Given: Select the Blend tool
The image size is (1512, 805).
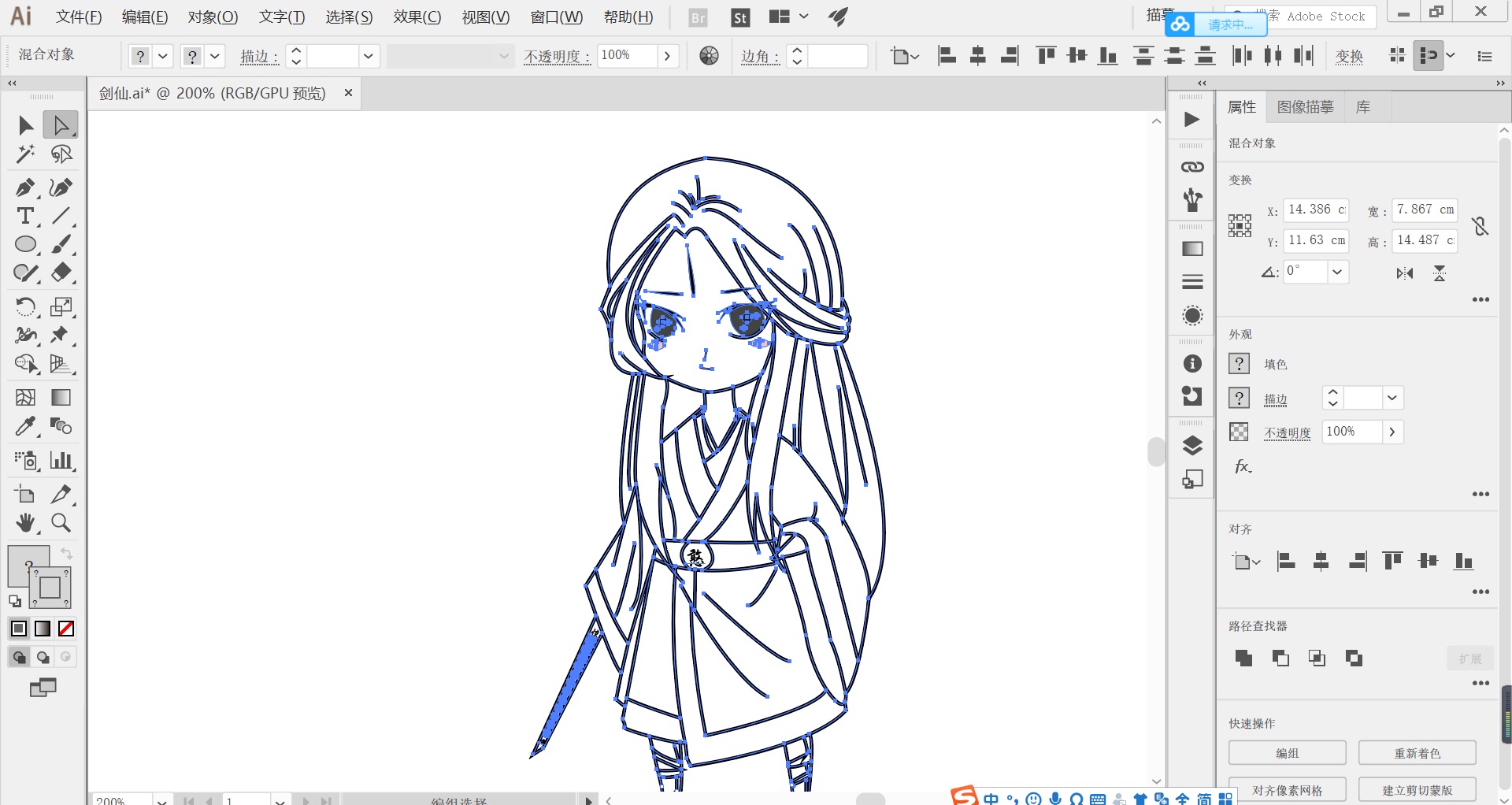Looking at the screenshot, I should [x=61, y=426].
